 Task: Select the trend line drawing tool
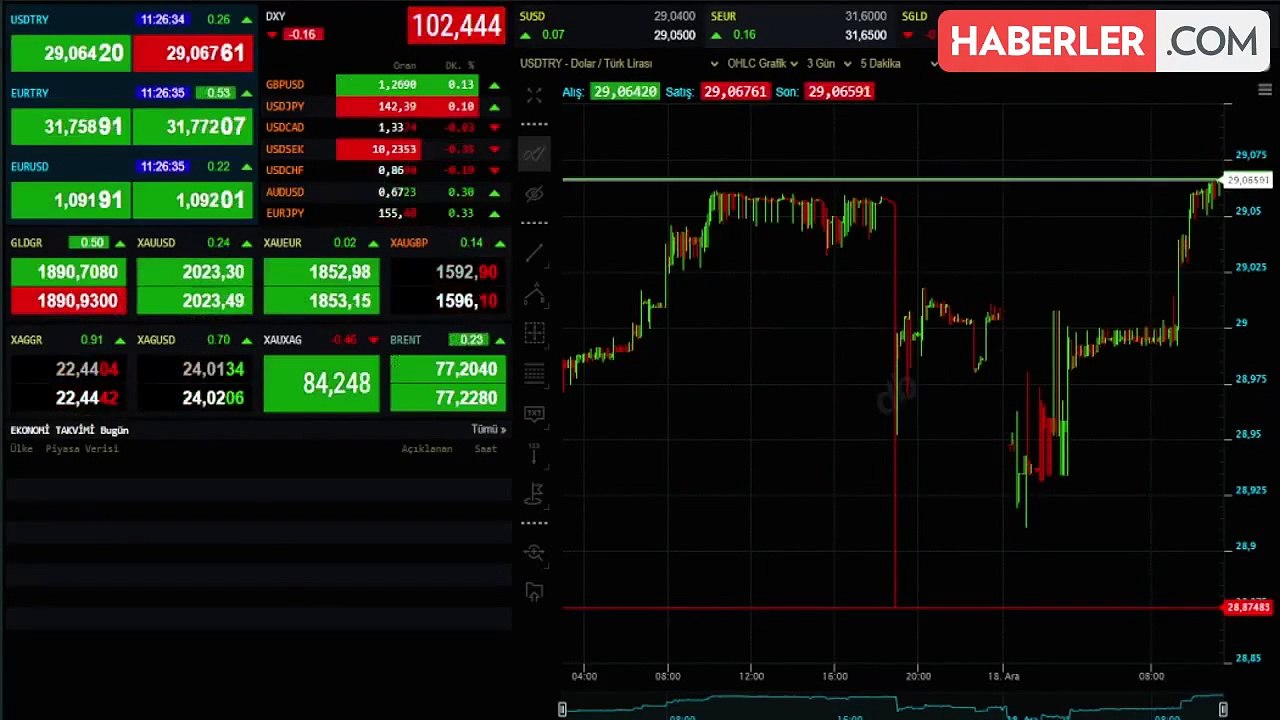pos(534,253)
